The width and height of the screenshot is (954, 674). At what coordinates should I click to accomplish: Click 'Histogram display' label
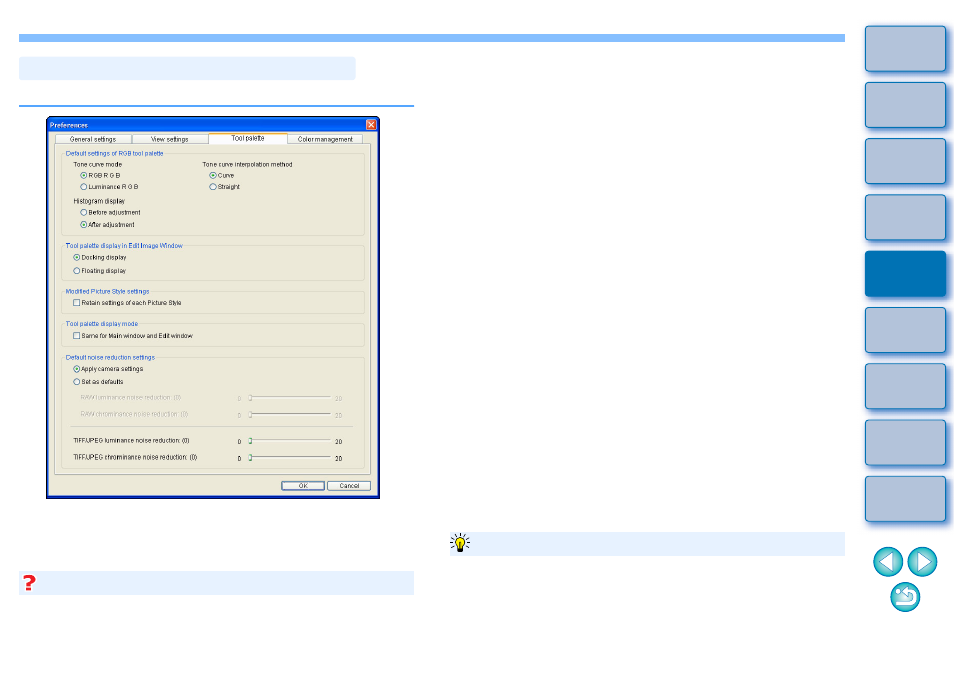99,201
